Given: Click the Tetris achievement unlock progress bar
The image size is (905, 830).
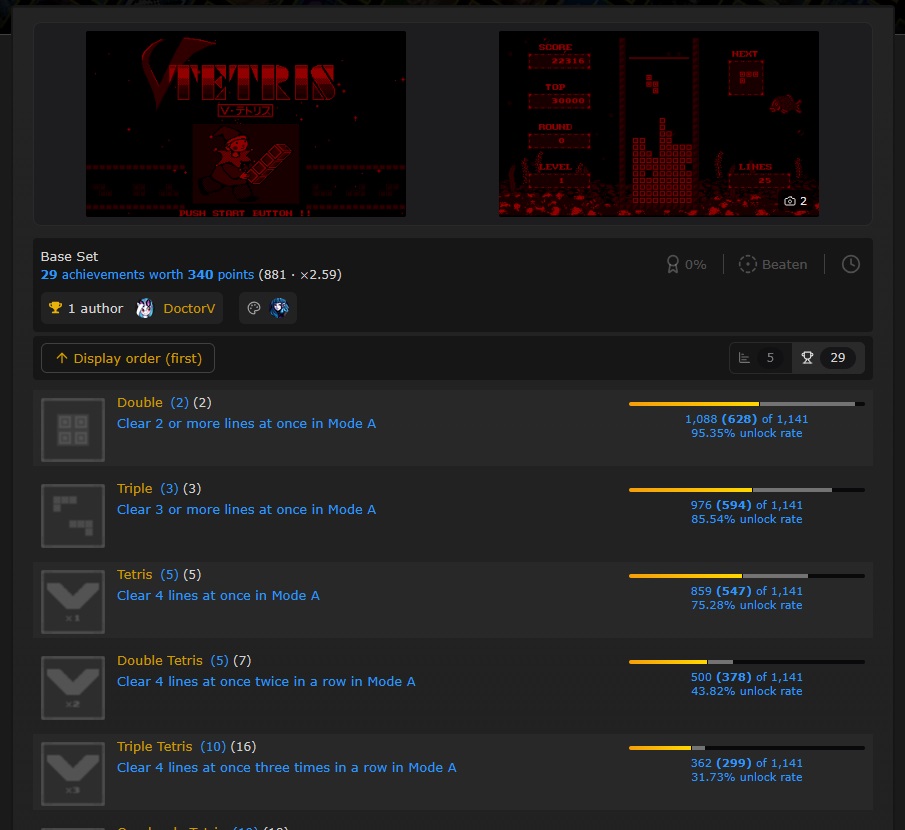Looking at the screenshot, I should coord(747,576).
